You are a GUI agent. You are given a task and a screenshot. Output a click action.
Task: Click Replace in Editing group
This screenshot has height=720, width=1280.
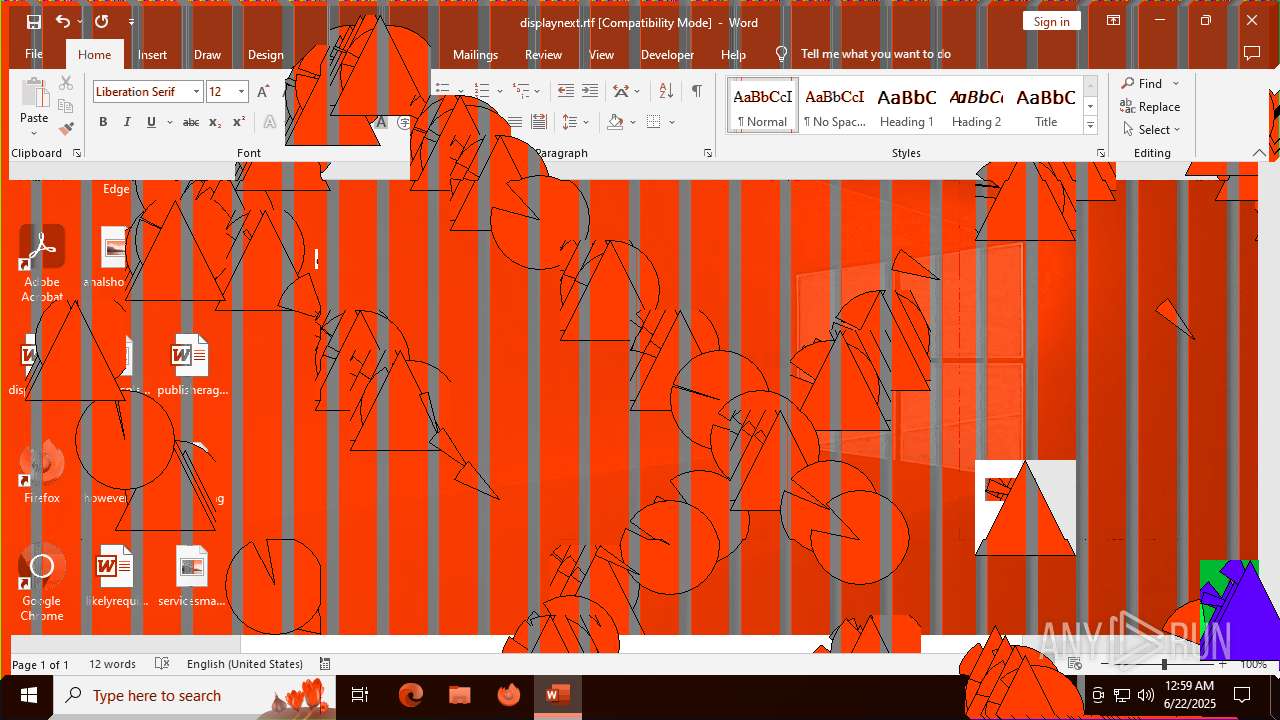1150,107
